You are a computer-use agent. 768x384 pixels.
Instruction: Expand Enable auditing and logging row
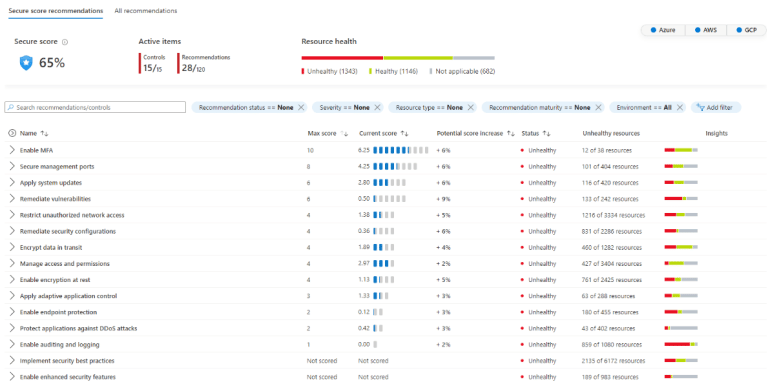12,344
